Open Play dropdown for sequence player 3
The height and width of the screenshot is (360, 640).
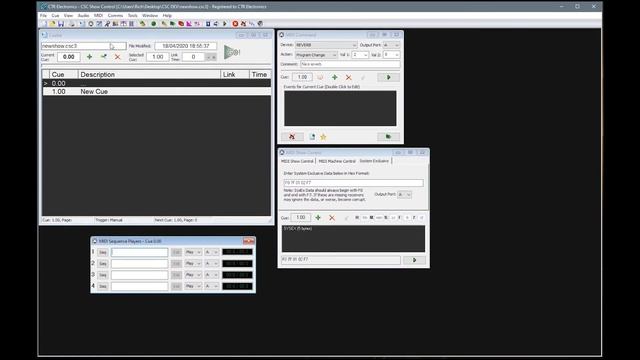[193, 275]
